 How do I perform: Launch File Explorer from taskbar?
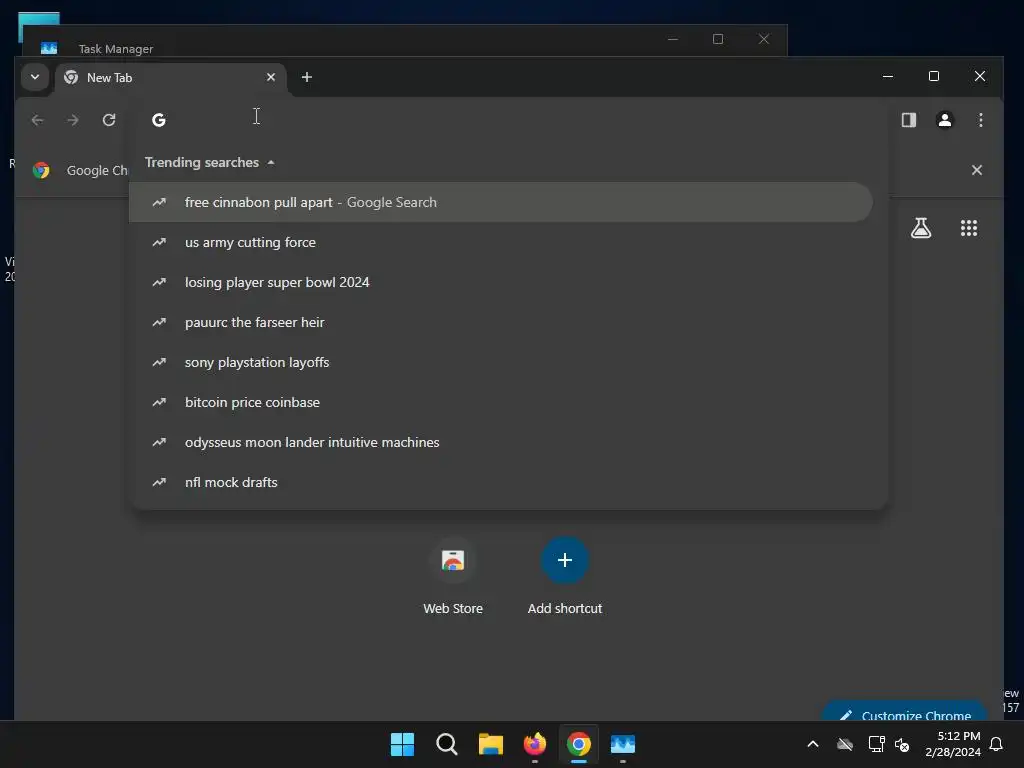pyautogui.click(x=490, y=744)
